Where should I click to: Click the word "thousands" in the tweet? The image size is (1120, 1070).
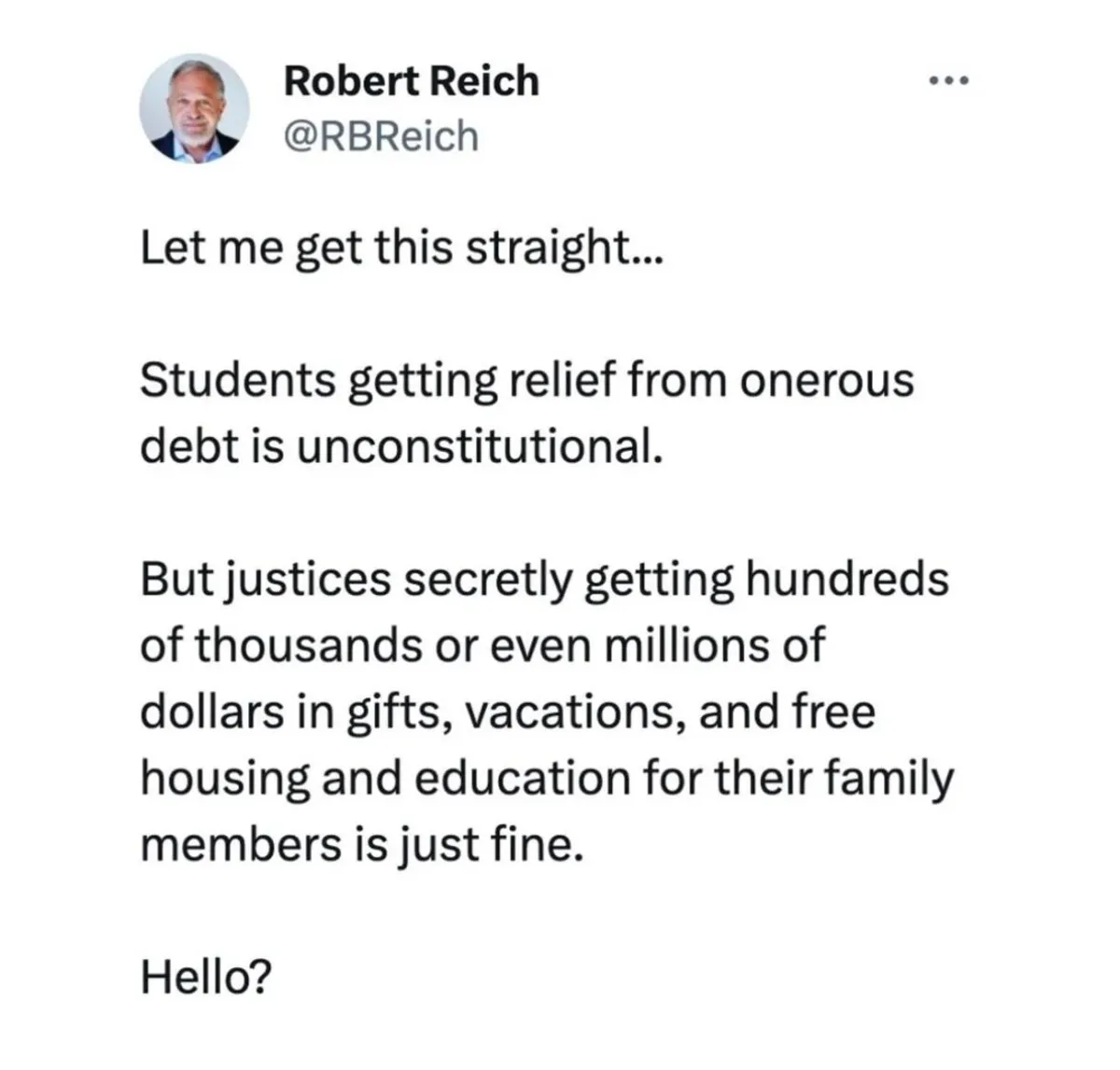(x=309, y=646)
